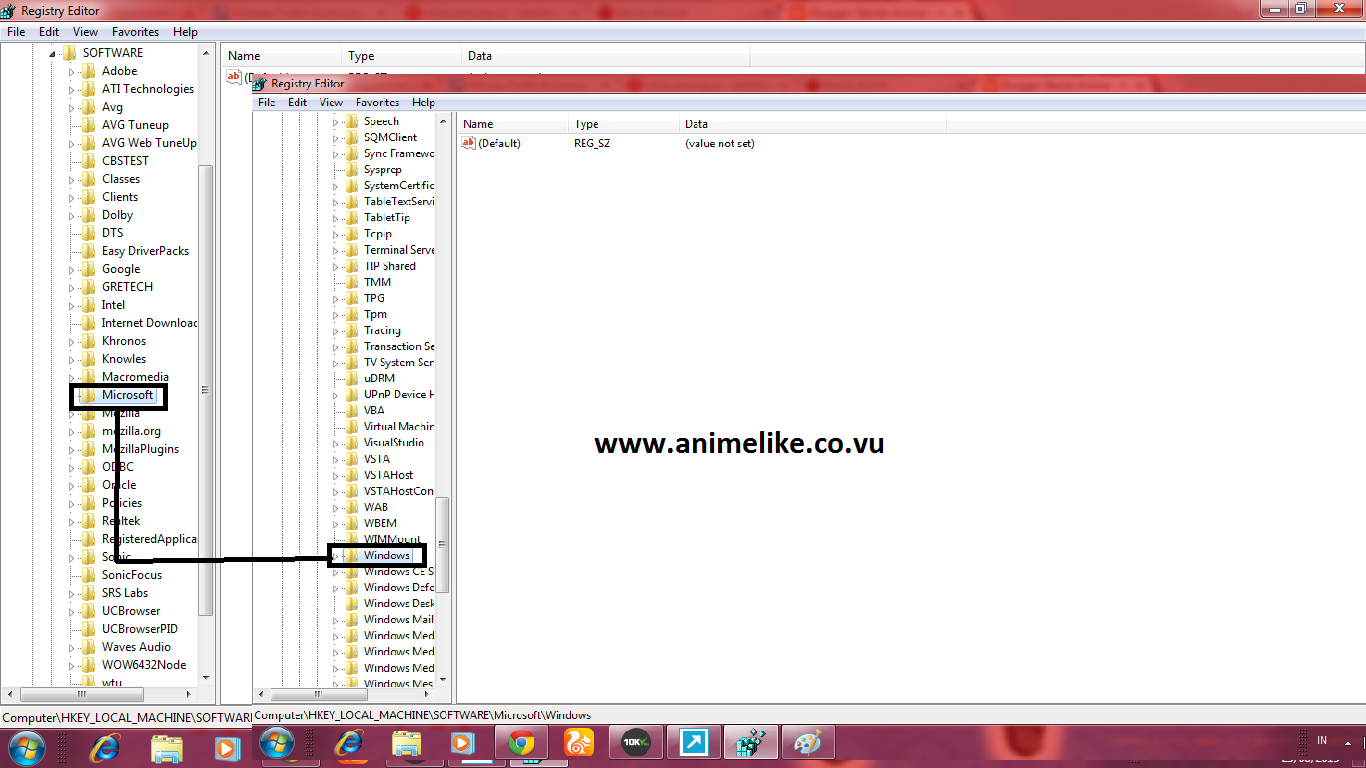The width and height of the screenshot is (1366, 768).
Task: Click Type column header in back window
Action: (x=403, y=56)
